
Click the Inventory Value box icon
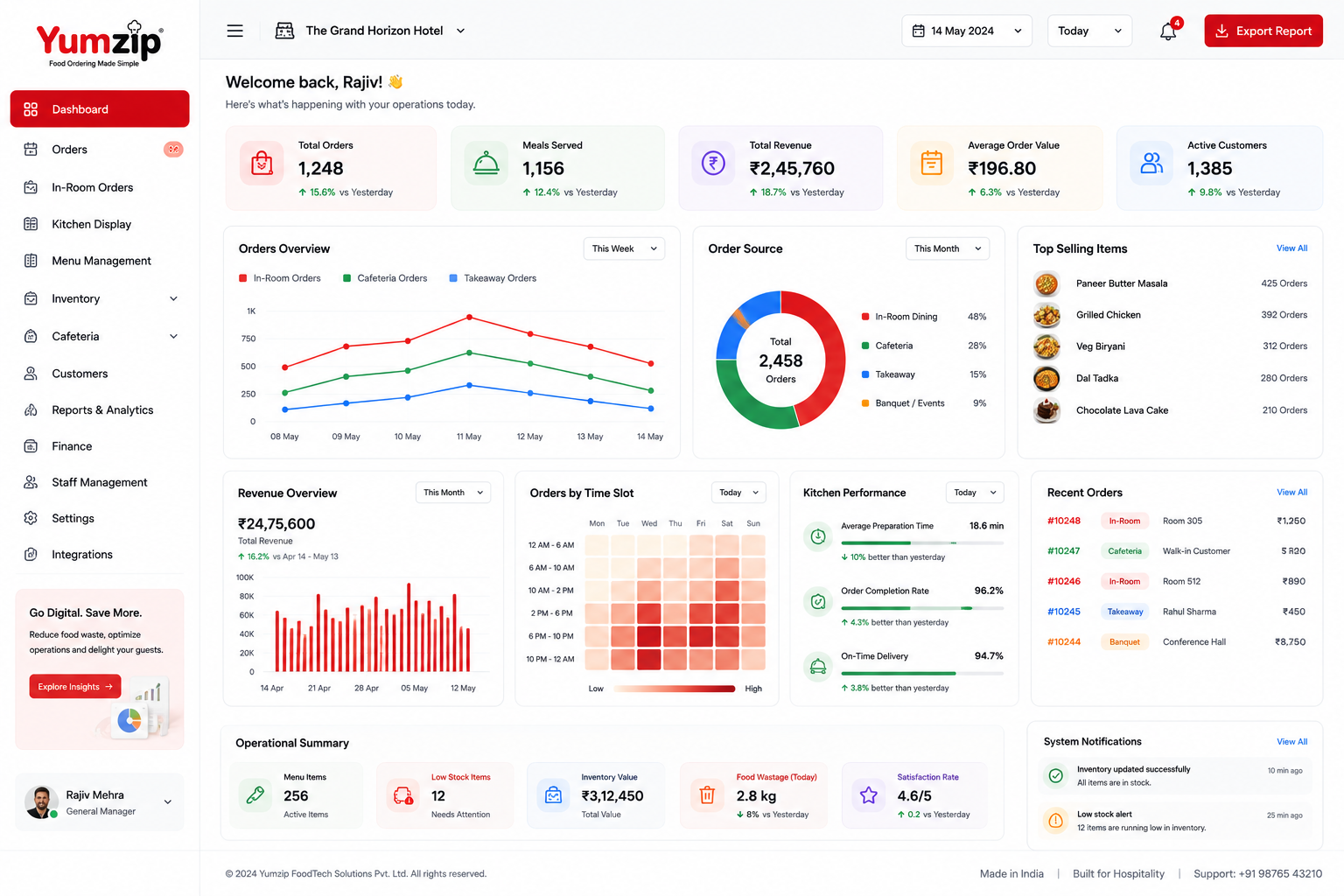[x=553, y=794]
